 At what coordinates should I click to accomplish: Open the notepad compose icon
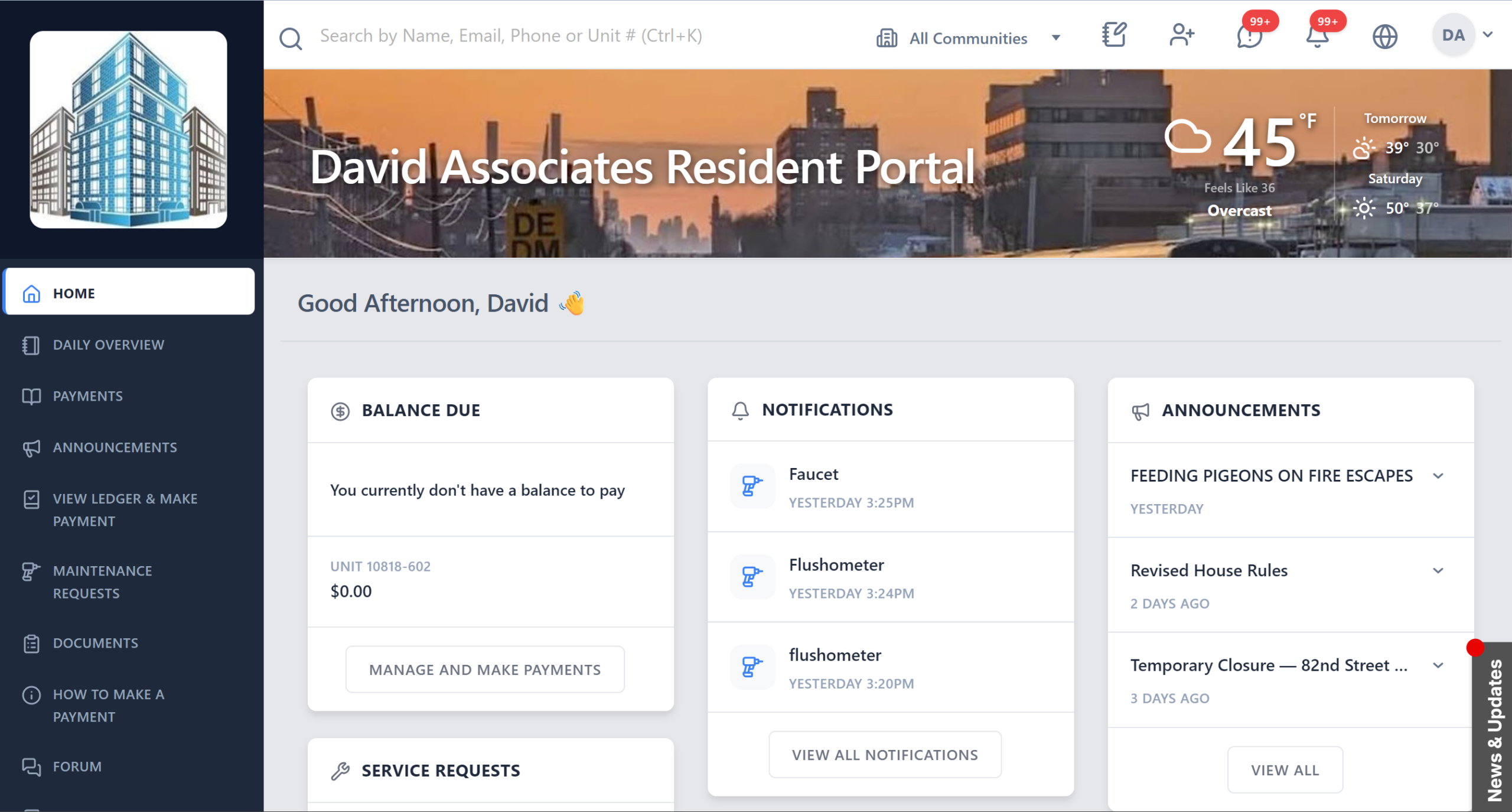coord(1114,35)
